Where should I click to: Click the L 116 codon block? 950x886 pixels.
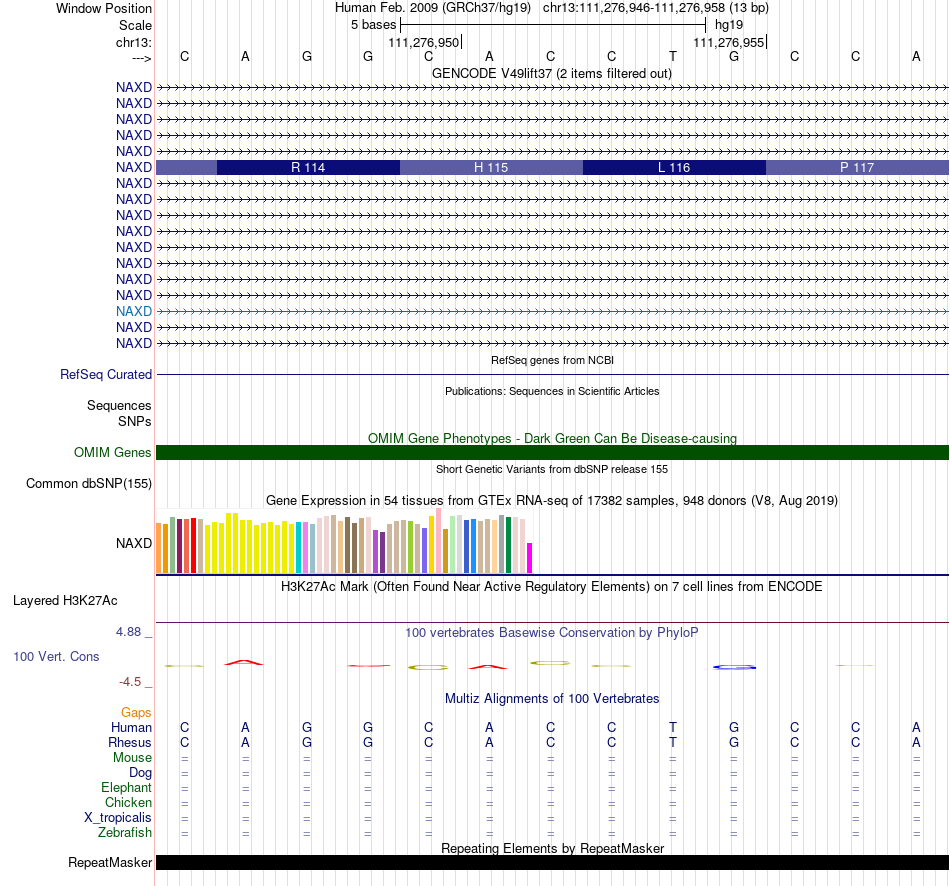[674, 167]
